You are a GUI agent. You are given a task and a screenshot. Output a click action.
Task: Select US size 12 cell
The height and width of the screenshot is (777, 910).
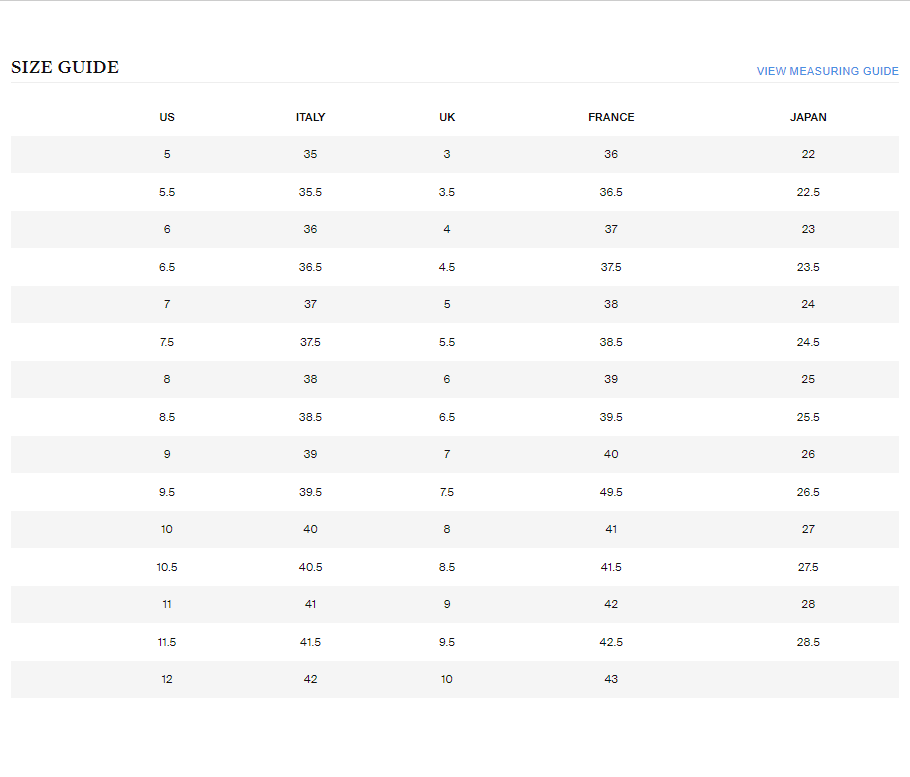pos(167,679)
